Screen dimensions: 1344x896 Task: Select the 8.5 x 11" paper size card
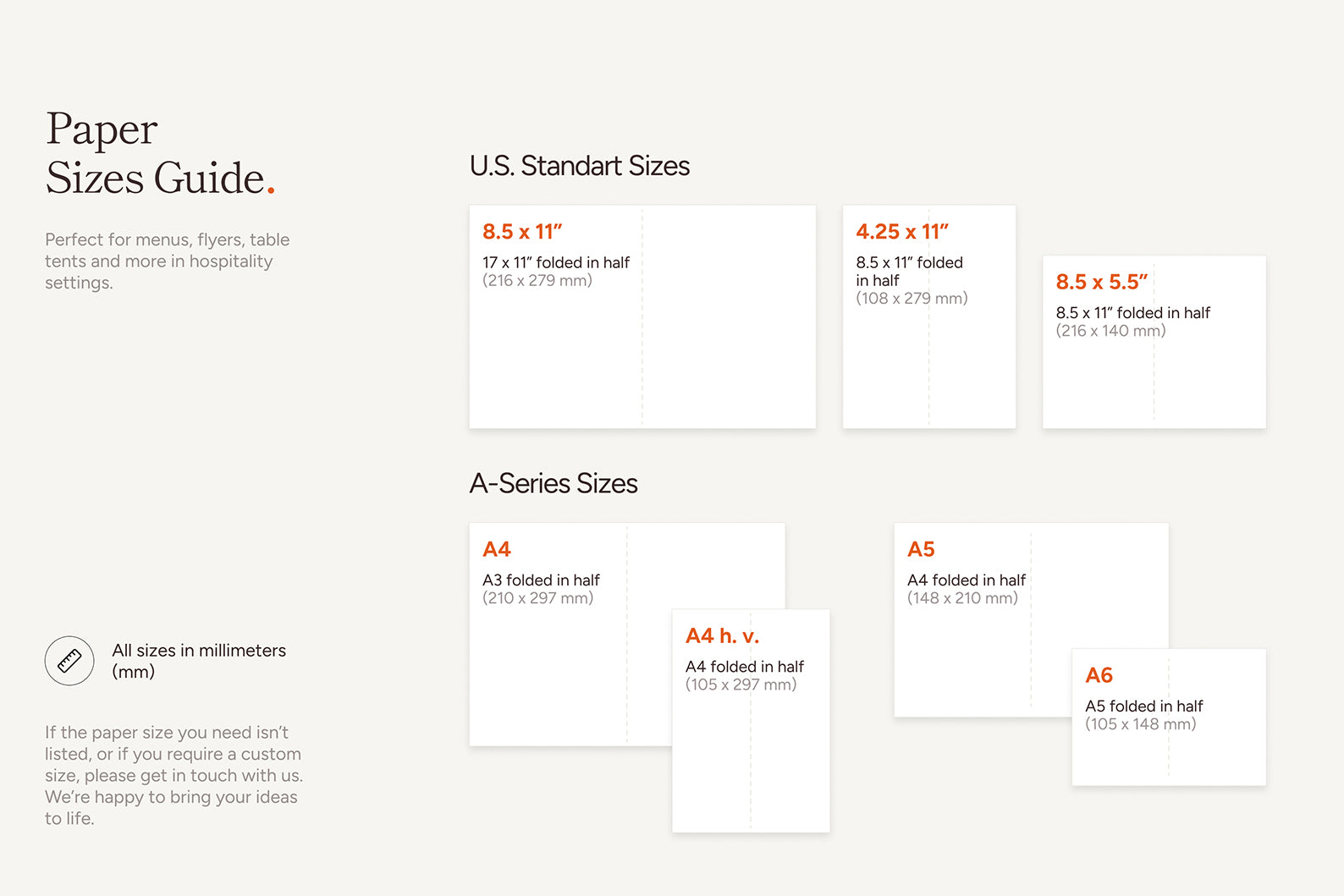coord(642,316)
